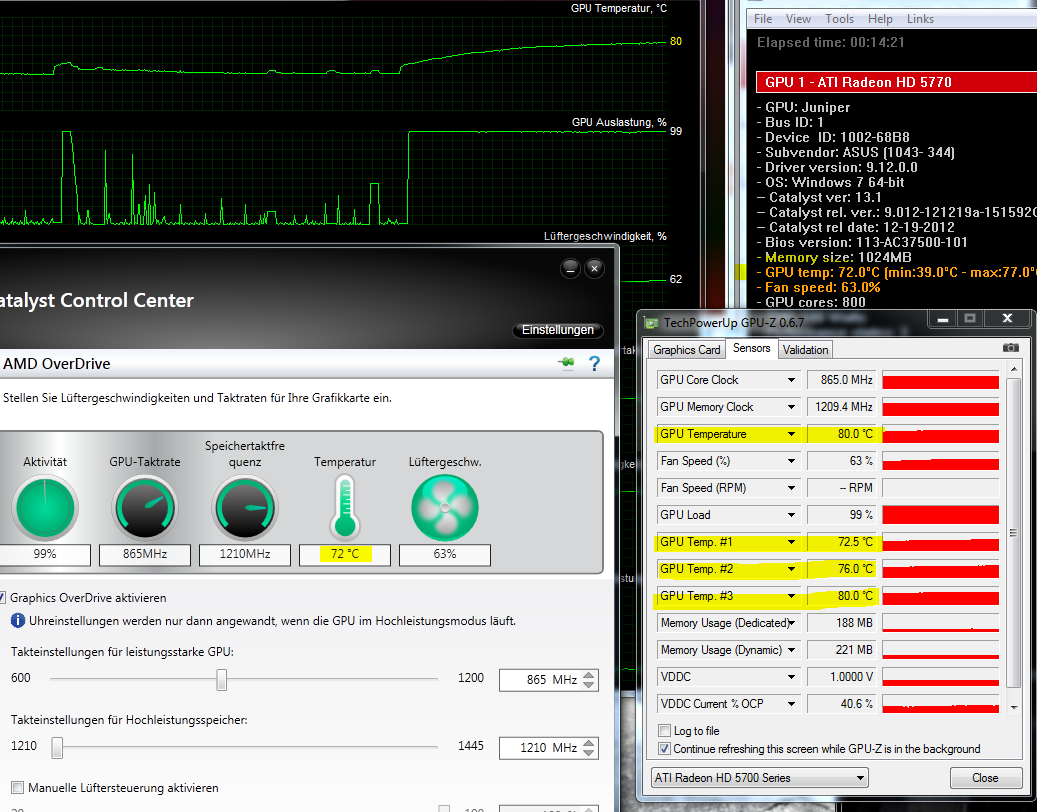This screenshot has width=1037, height=812.
Task: Click the green pin icon in AMD OverDrive
Action: 567,362
